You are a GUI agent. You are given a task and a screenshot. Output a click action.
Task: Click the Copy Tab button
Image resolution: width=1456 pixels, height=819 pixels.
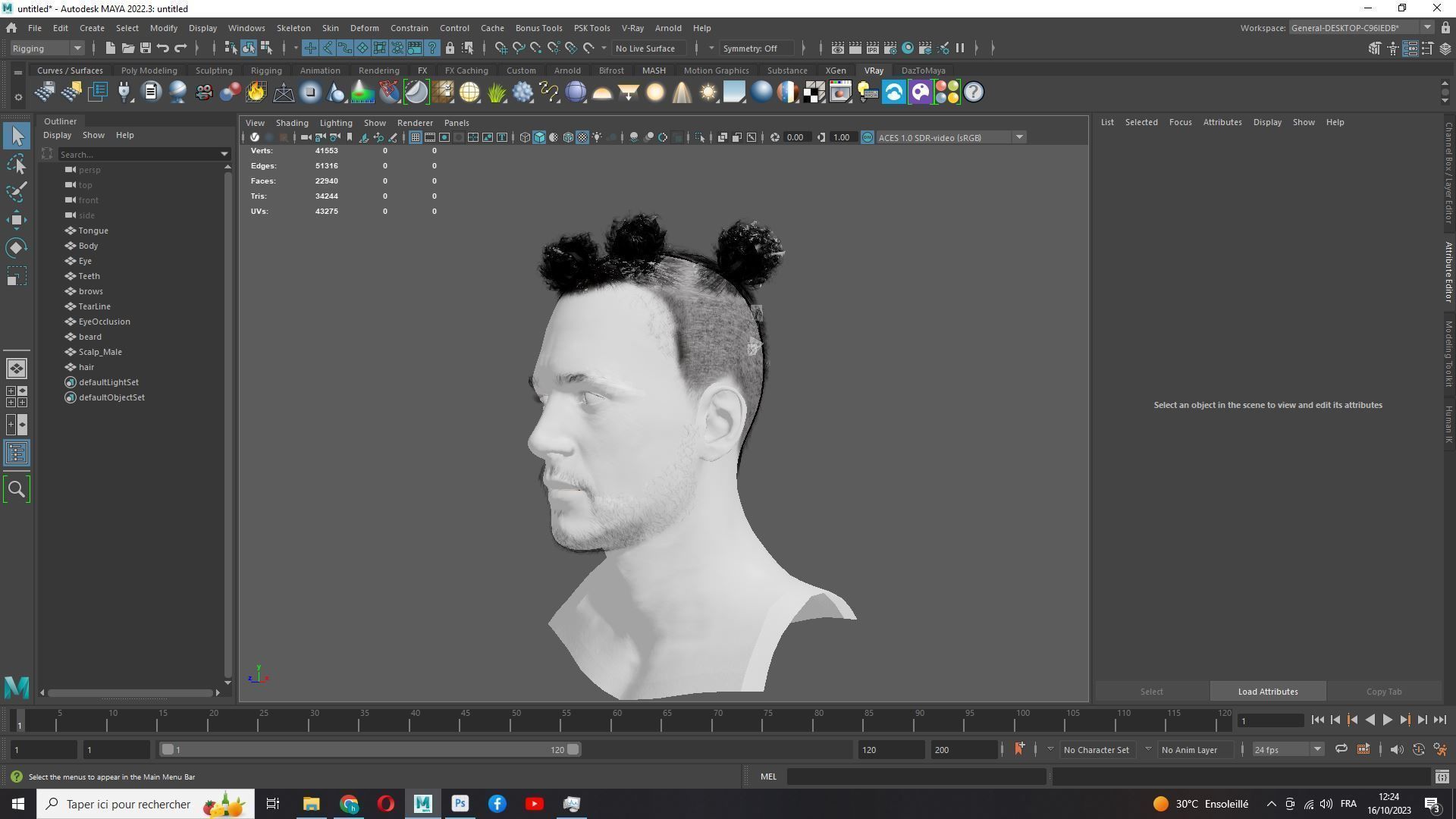click(x=1384, y=692)
